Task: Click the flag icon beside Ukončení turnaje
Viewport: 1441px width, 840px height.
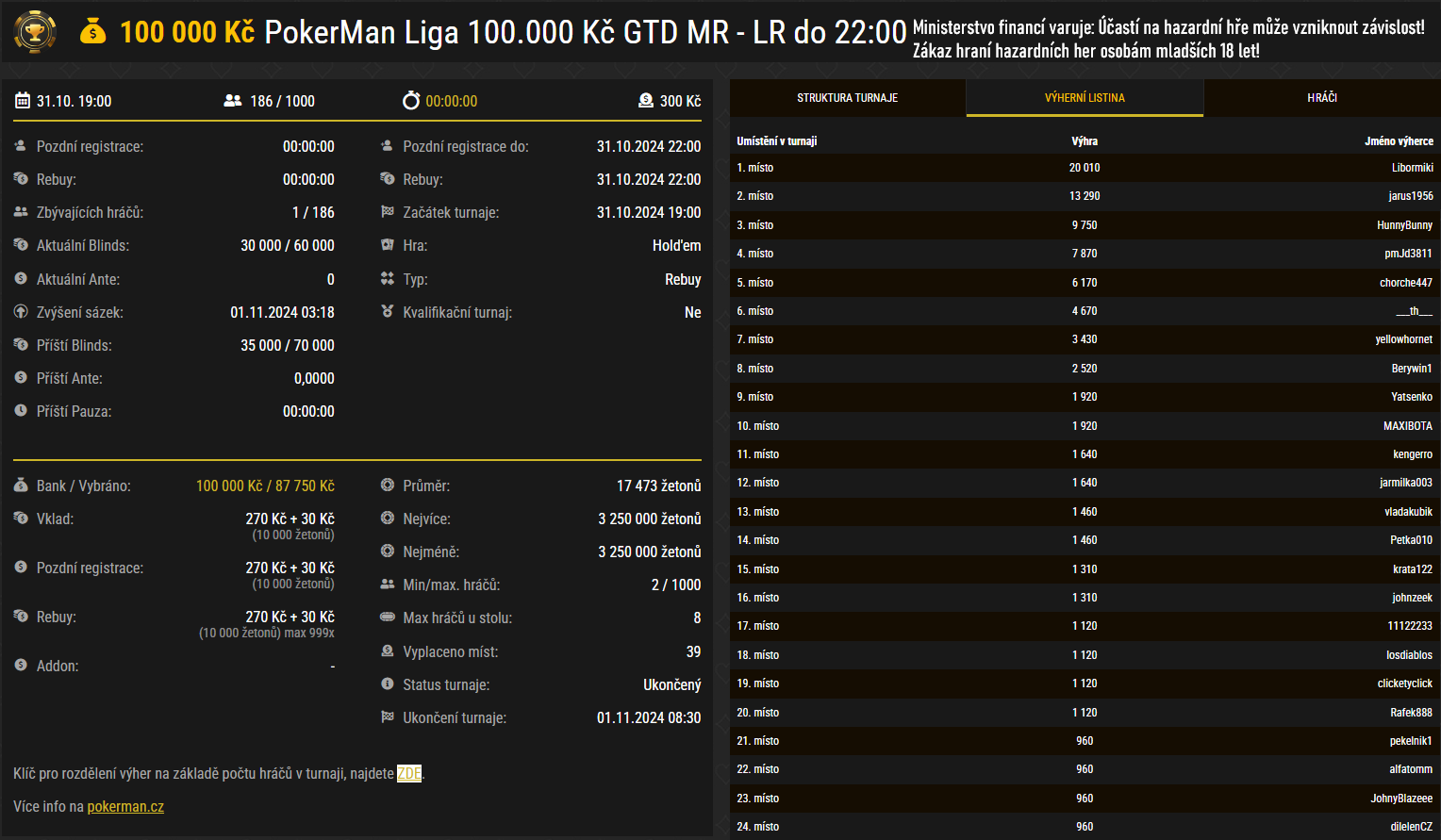Action: (387, 717)
